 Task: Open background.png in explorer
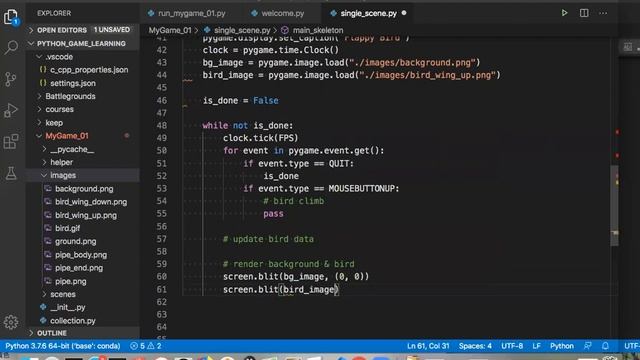pos(83,189)
